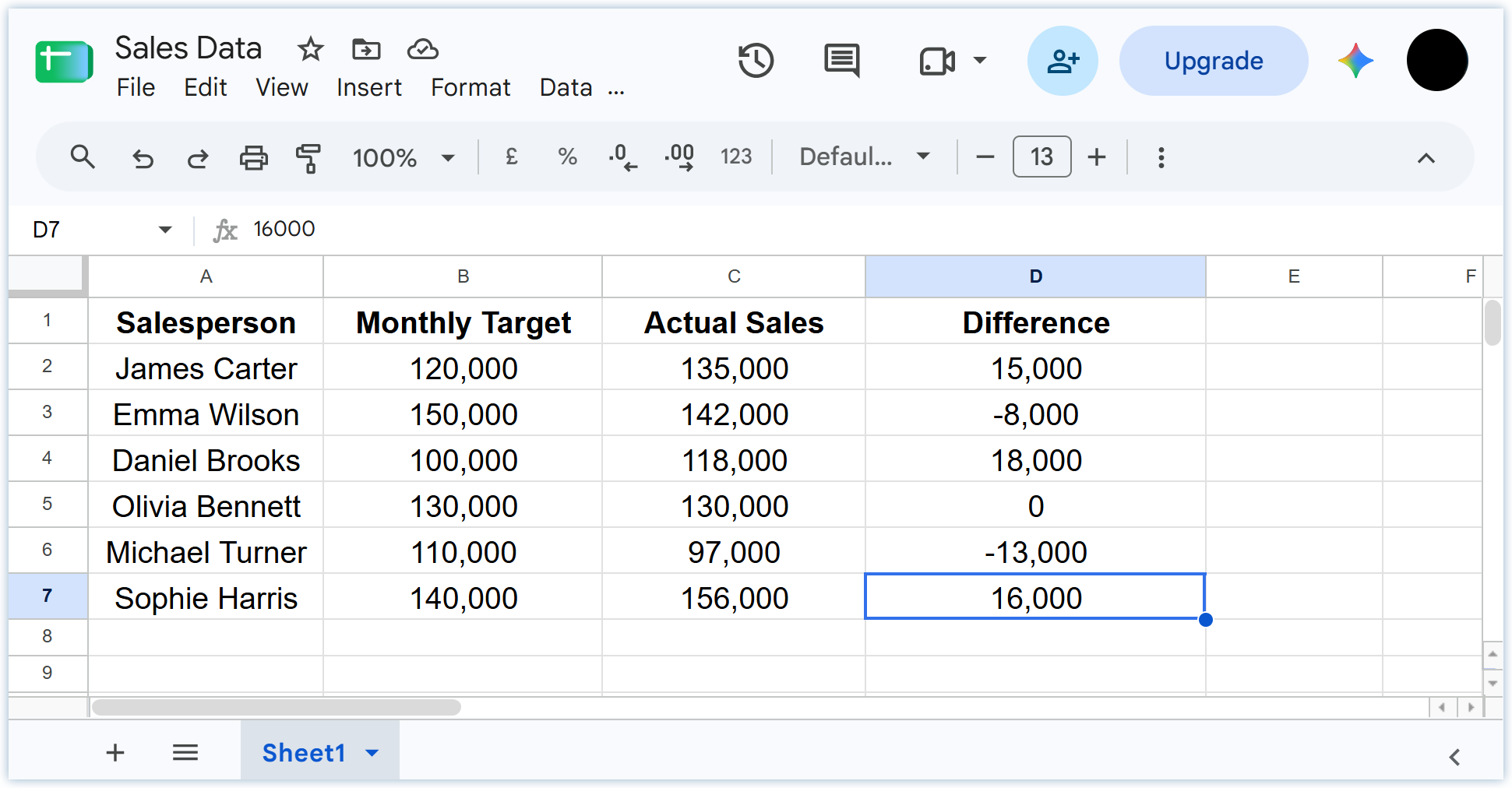Screen dimensions: 1512x788
Task: Open the Edit menu
Action: click(205, 87)
